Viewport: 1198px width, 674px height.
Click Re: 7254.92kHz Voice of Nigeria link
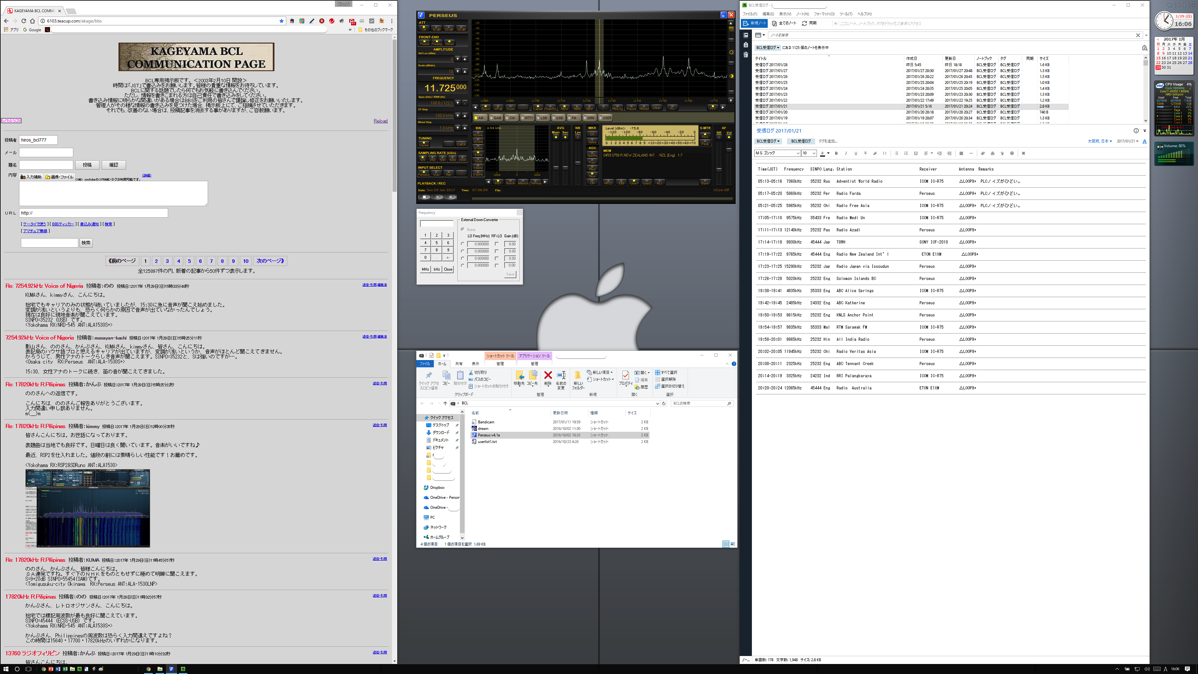[x=44, y=285]
